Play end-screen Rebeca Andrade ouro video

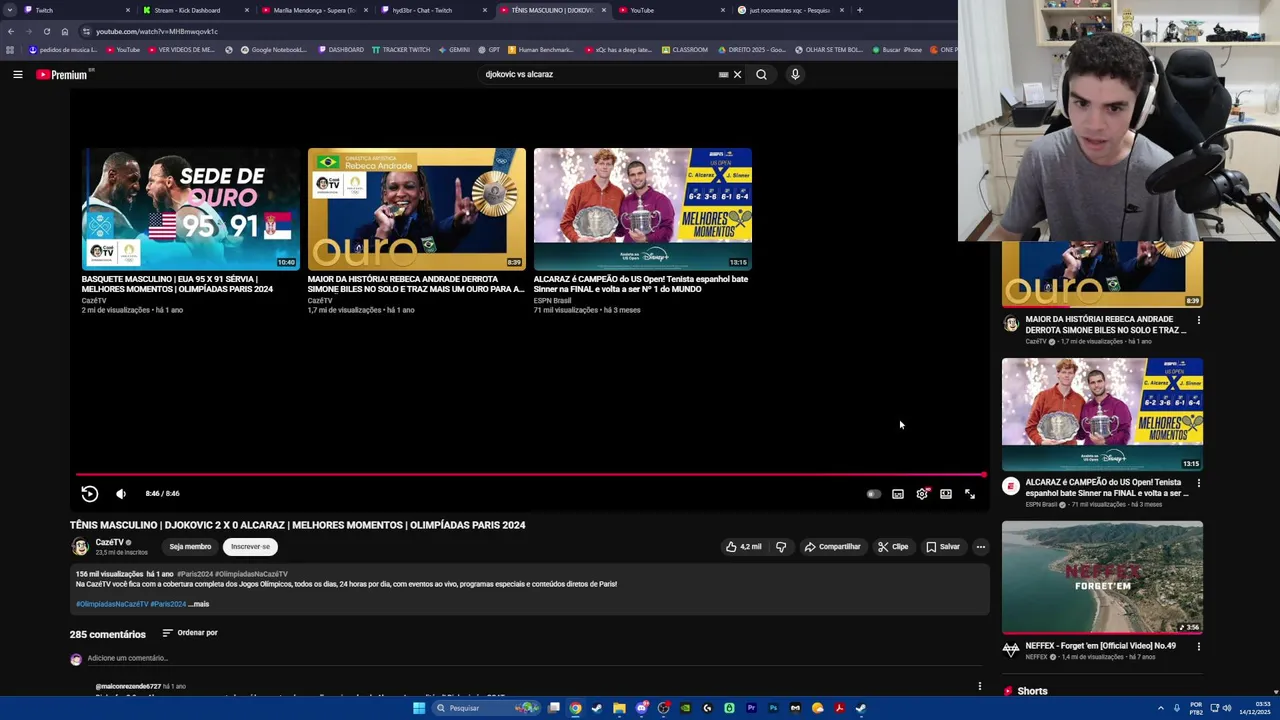coord(416,209)
